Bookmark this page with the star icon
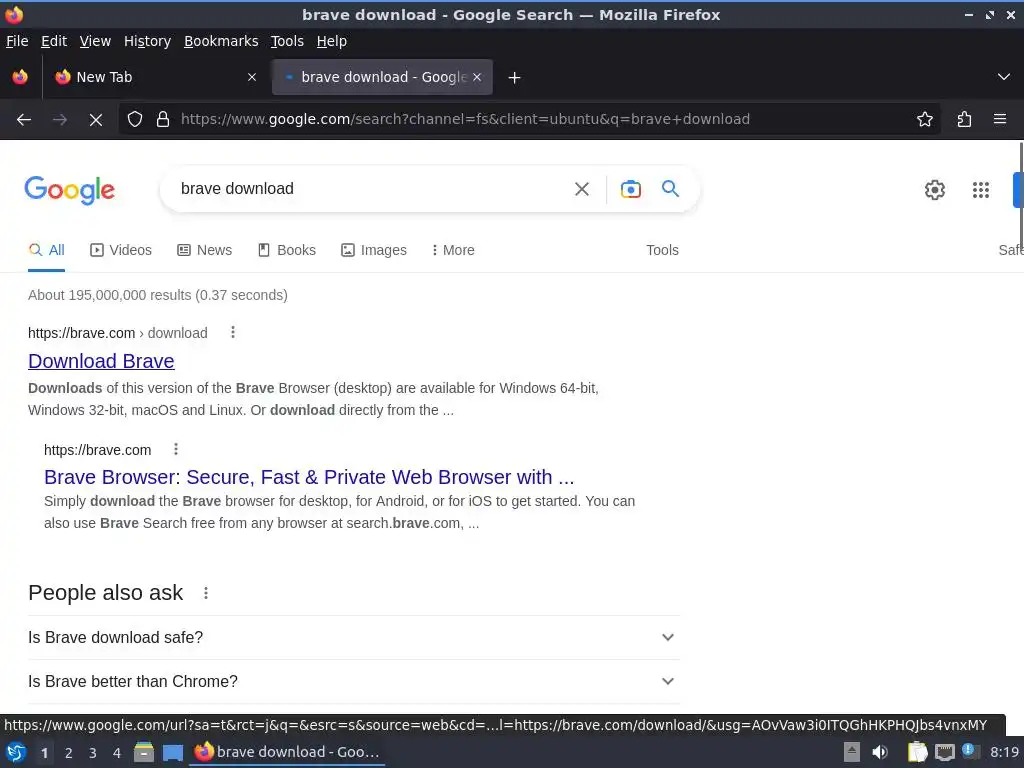The height and width of the screenshot is (768, 1024). pyautogui.click(x=925, y=120)
